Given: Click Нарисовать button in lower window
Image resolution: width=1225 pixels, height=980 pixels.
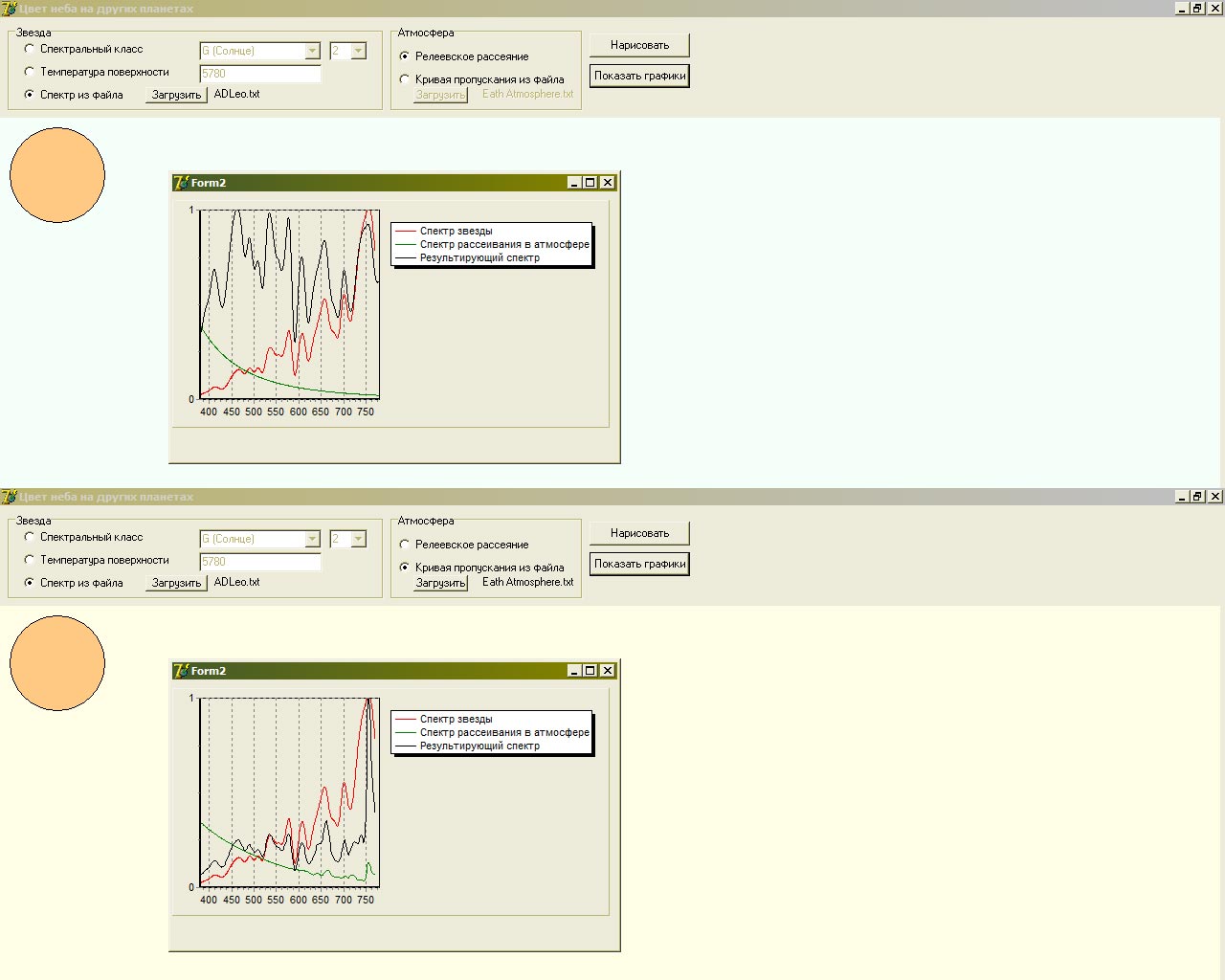Looking at the screenshot, I should click(639, 533).
